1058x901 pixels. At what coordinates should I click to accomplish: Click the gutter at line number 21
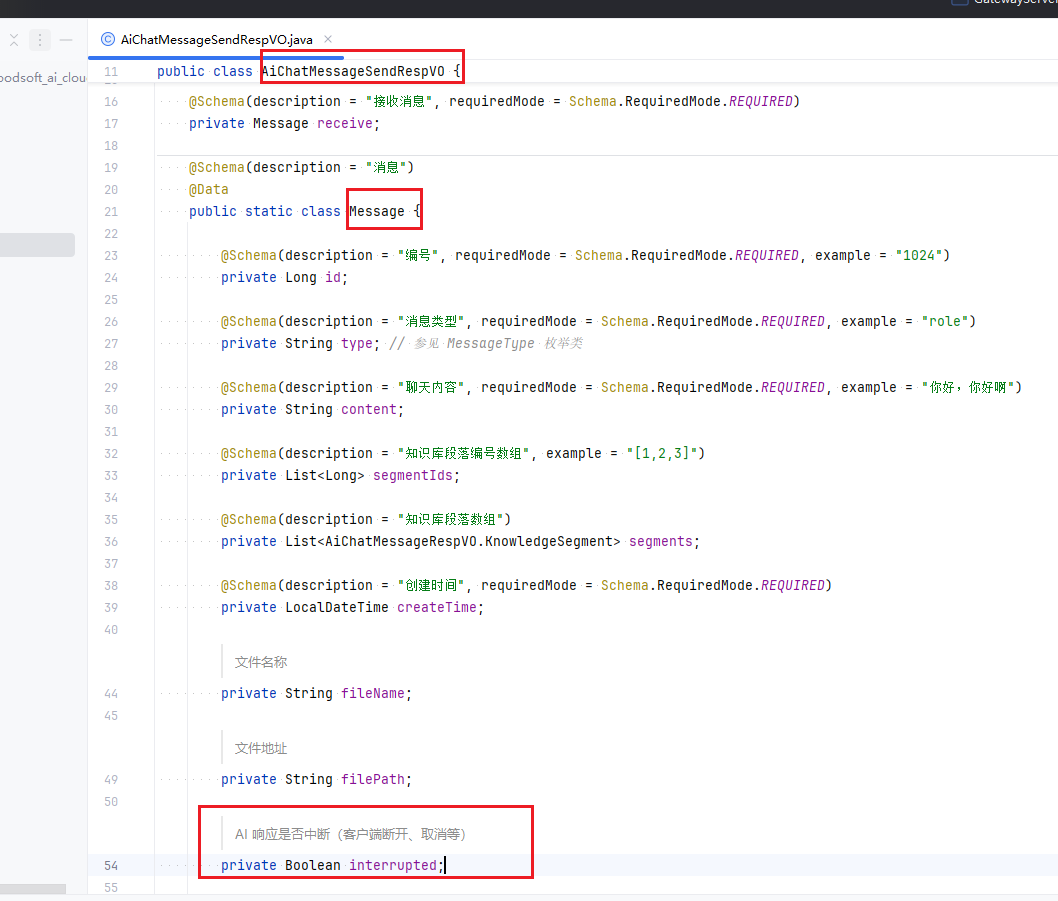point(111,211)
